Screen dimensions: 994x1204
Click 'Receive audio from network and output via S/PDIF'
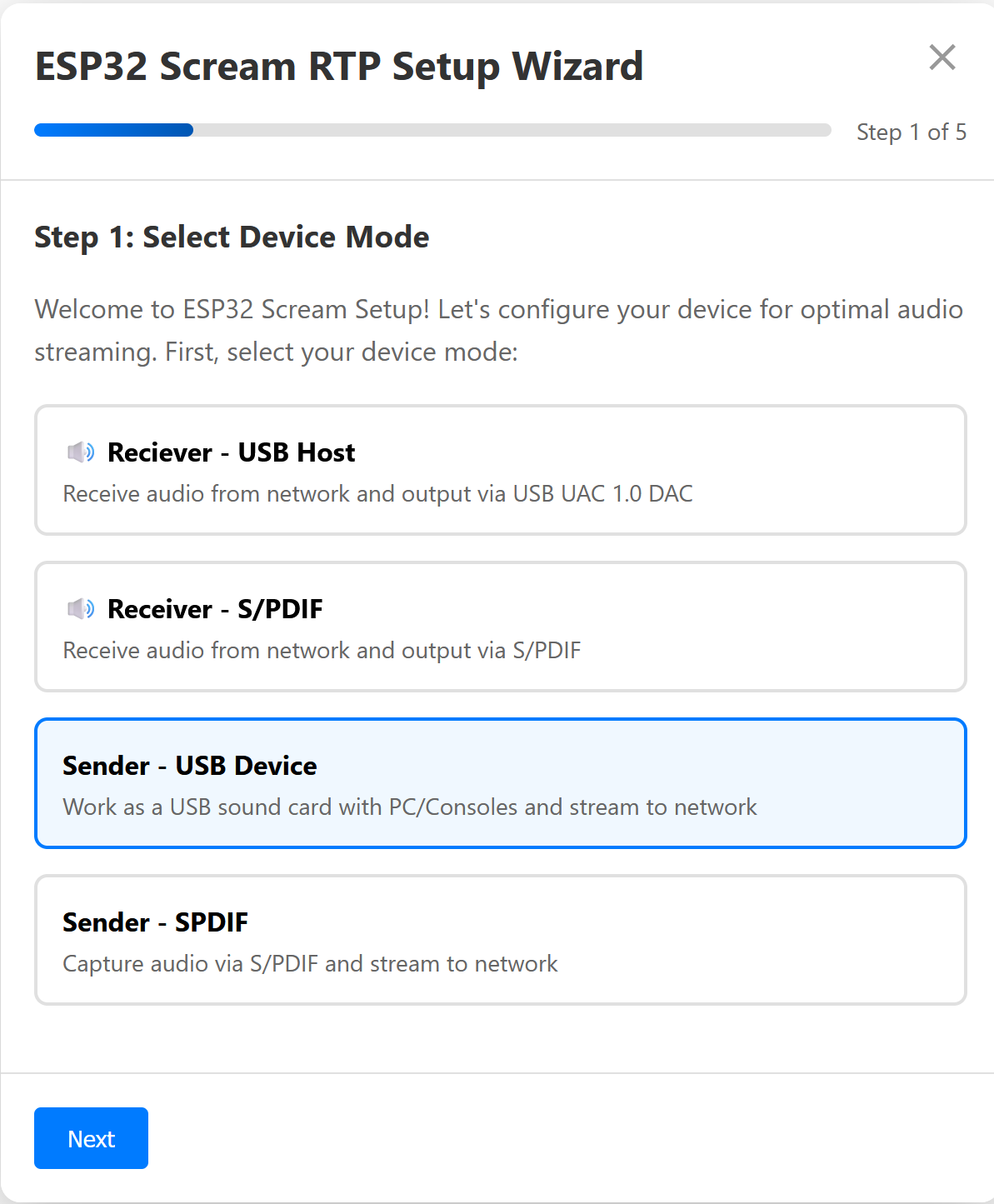[322, 651]
